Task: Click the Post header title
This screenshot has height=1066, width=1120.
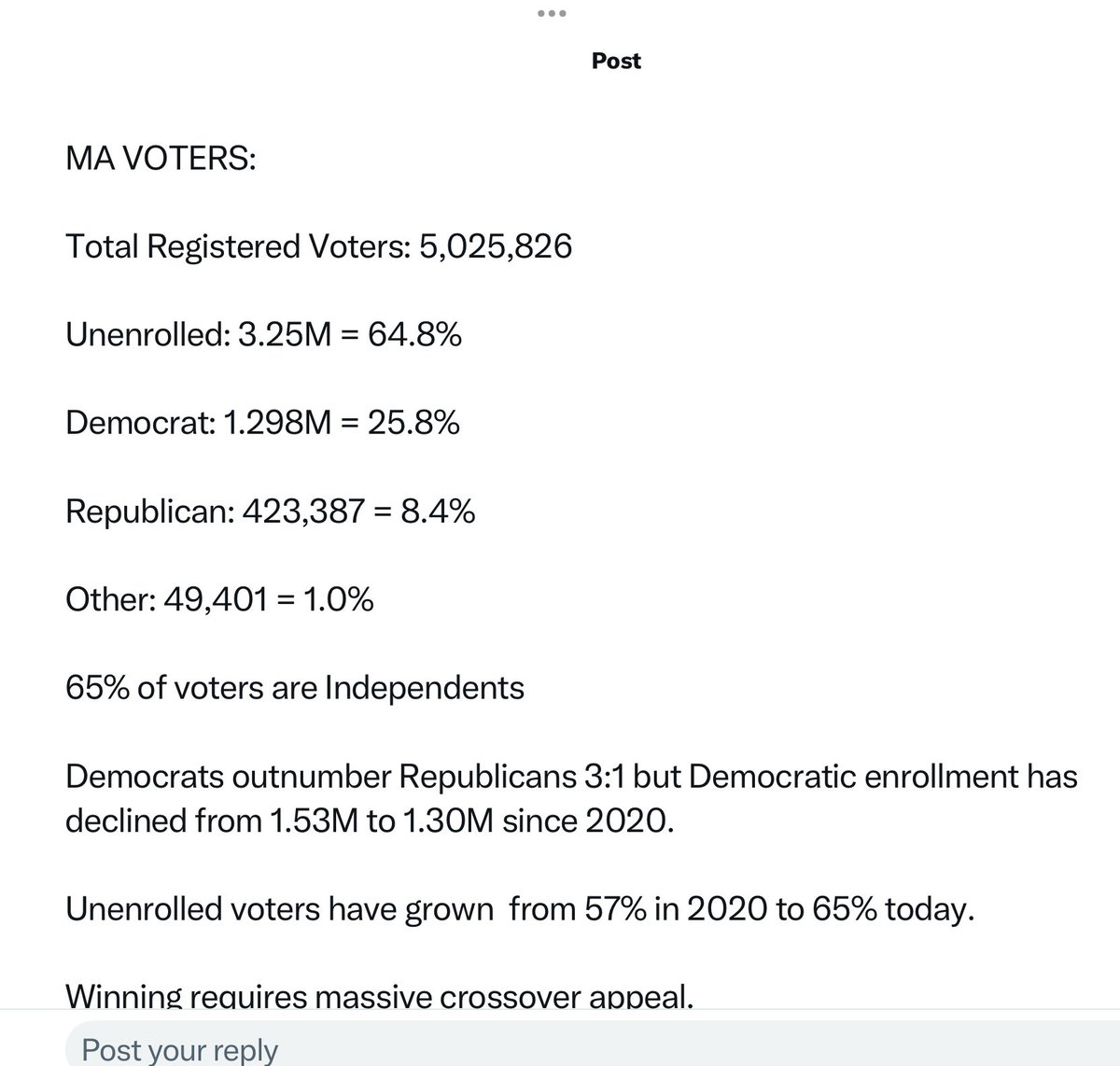Action: click(x=617, y=62)
